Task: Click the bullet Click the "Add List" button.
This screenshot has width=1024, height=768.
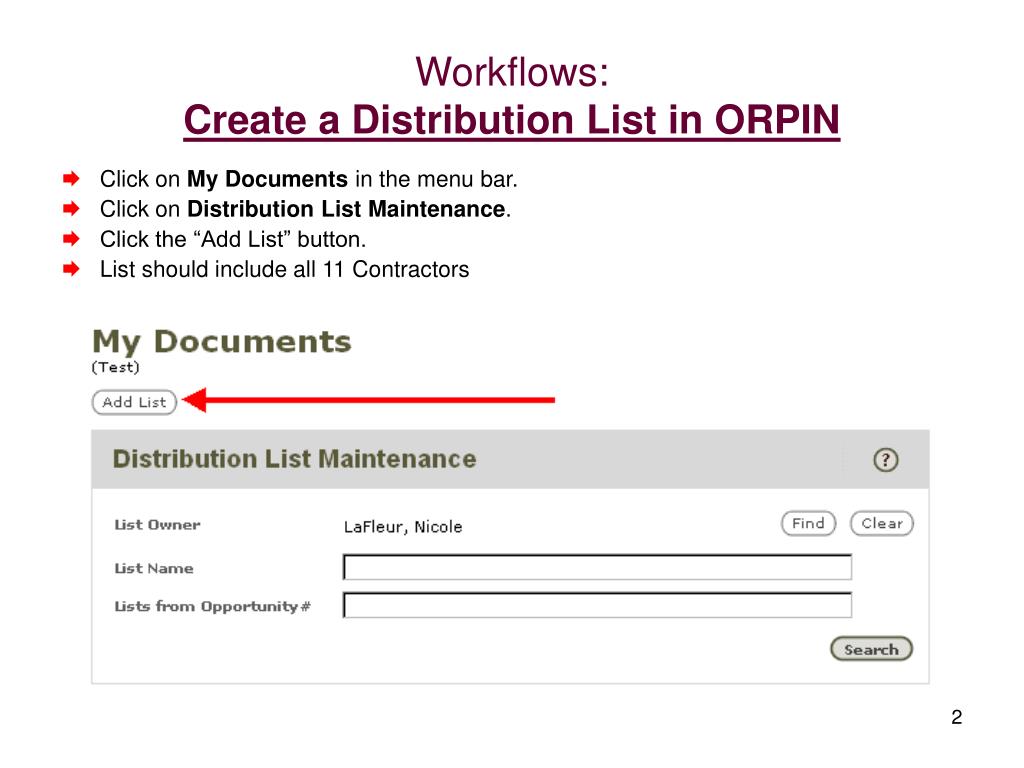Action: pos(232,239)
